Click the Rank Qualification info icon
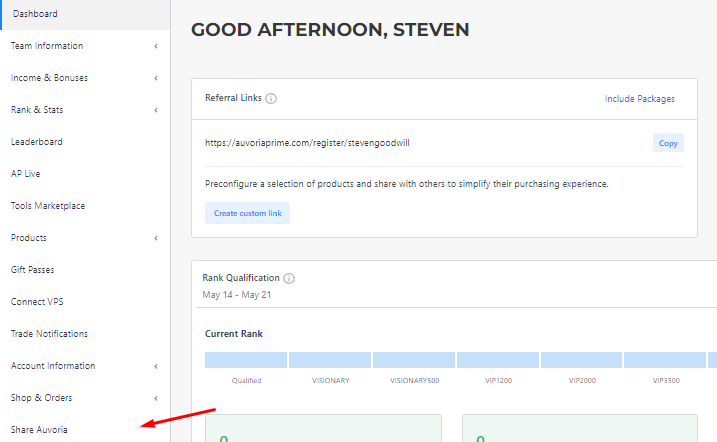717x442 pixels. coord(289,278)
